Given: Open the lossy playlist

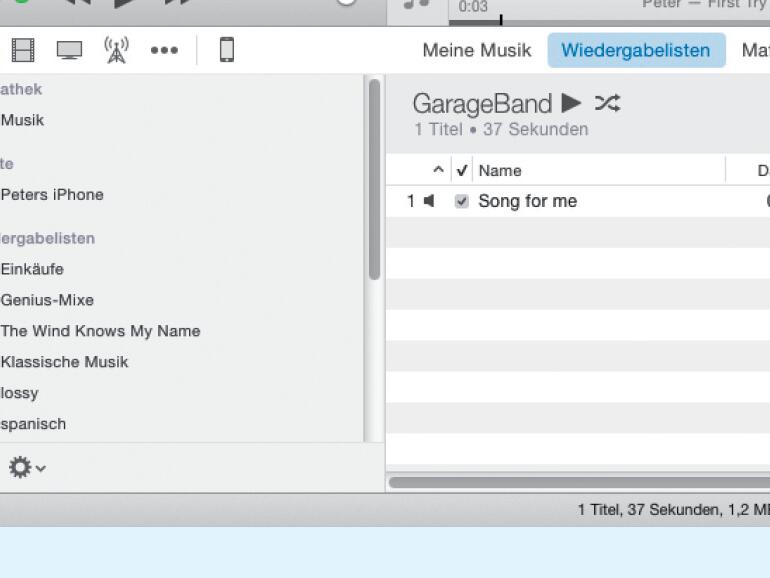Looking at the screenshot, I should click(x=20, y=393).
